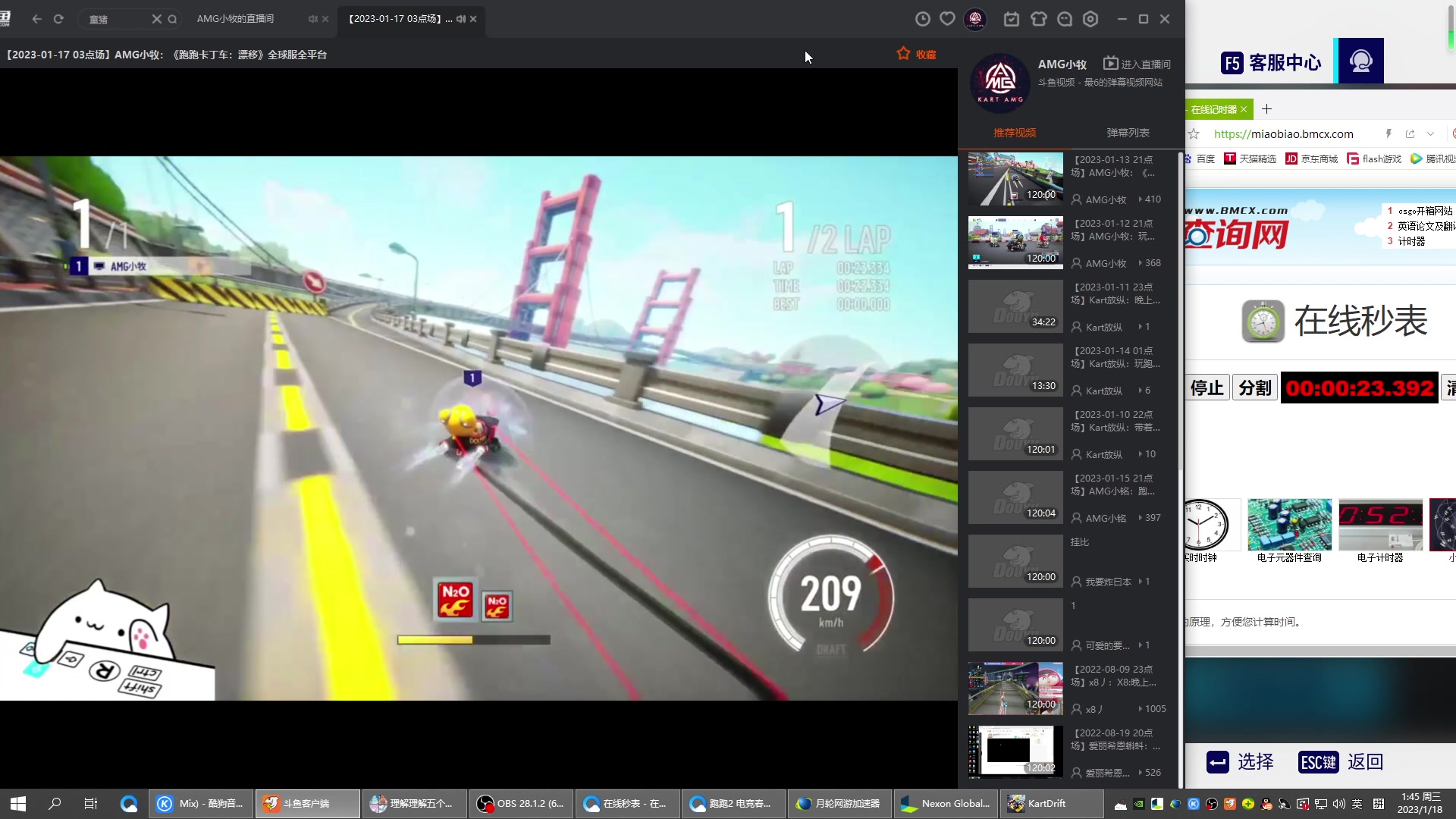The width and height of the screenshot is (1456, 819).
Task: Mute the AMG小牧的直播间 tab
Action: point(312,19)
